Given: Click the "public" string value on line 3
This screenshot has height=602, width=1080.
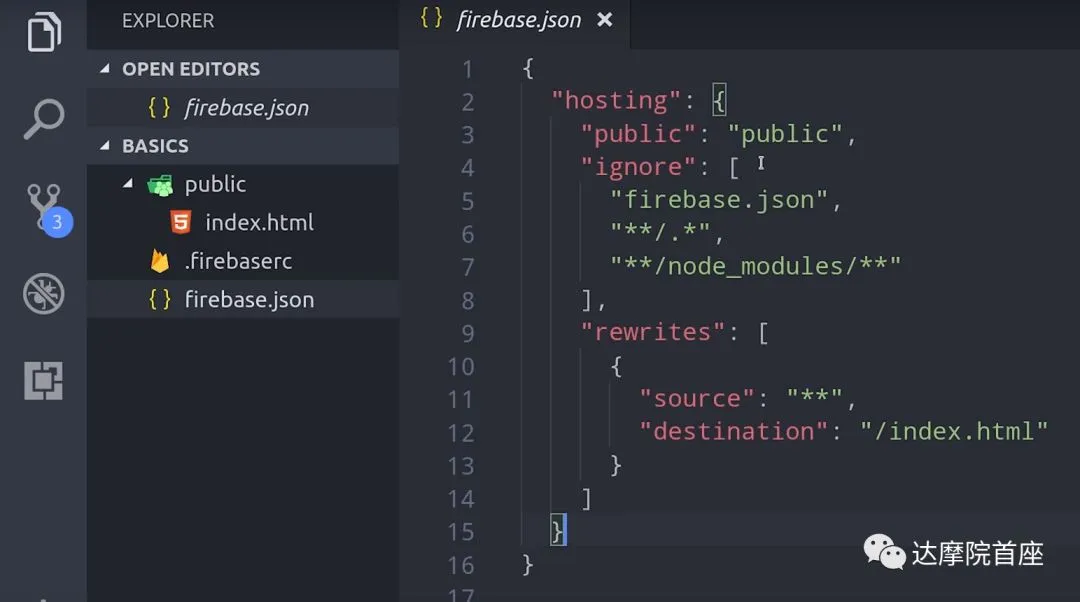Looking at the screenshot, I should tap(785, 134).
